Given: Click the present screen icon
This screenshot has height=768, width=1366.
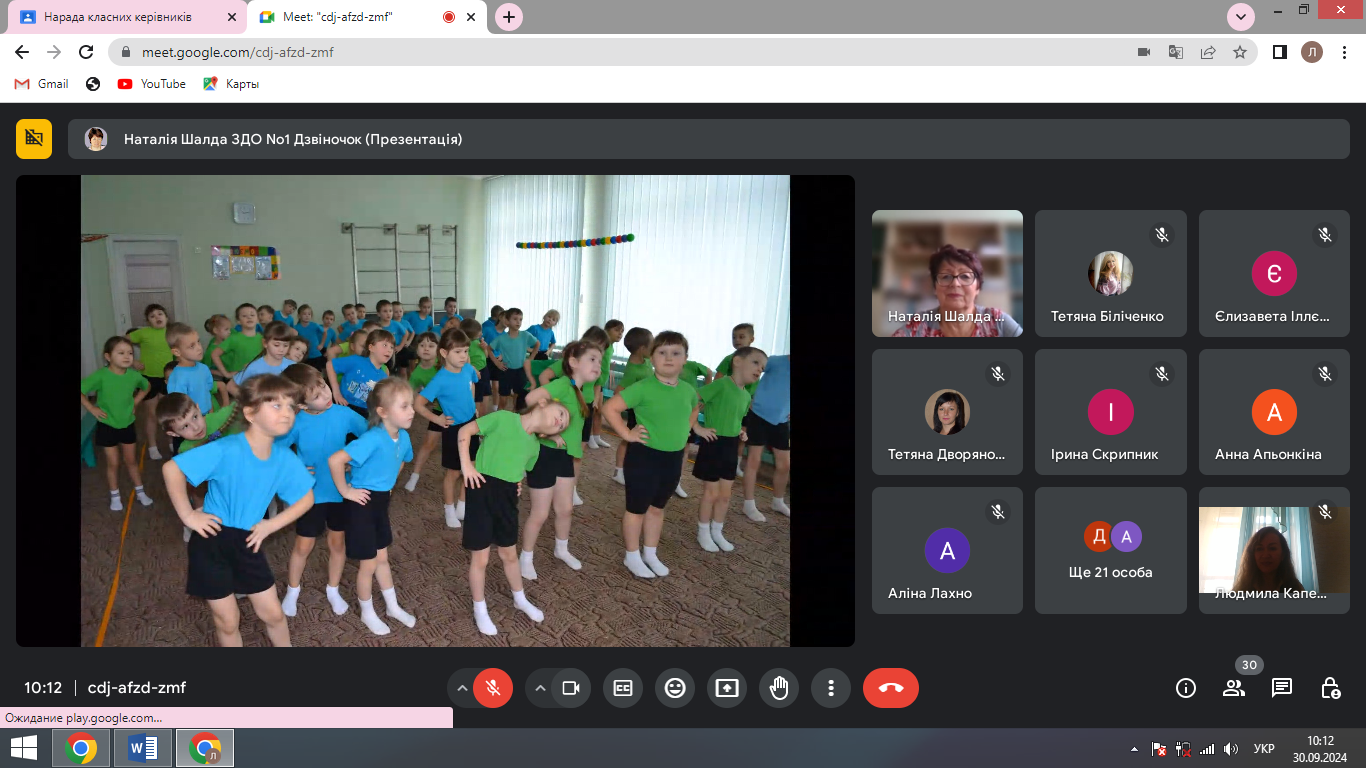Looking at the screenshot, I should 727,688.
